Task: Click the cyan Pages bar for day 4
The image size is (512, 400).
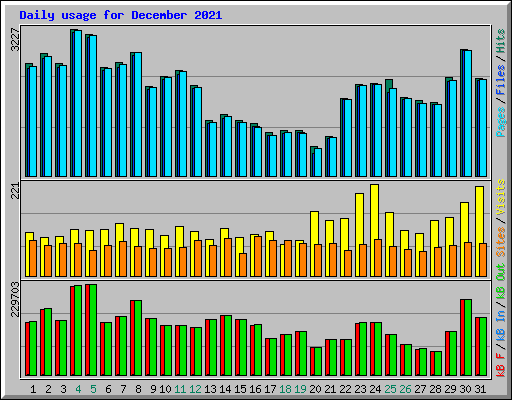Action: click(78, 103)
